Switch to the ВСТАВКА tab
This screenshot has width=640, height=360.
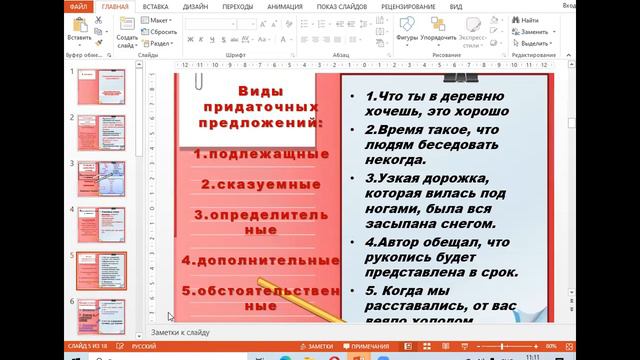point(156,7)
